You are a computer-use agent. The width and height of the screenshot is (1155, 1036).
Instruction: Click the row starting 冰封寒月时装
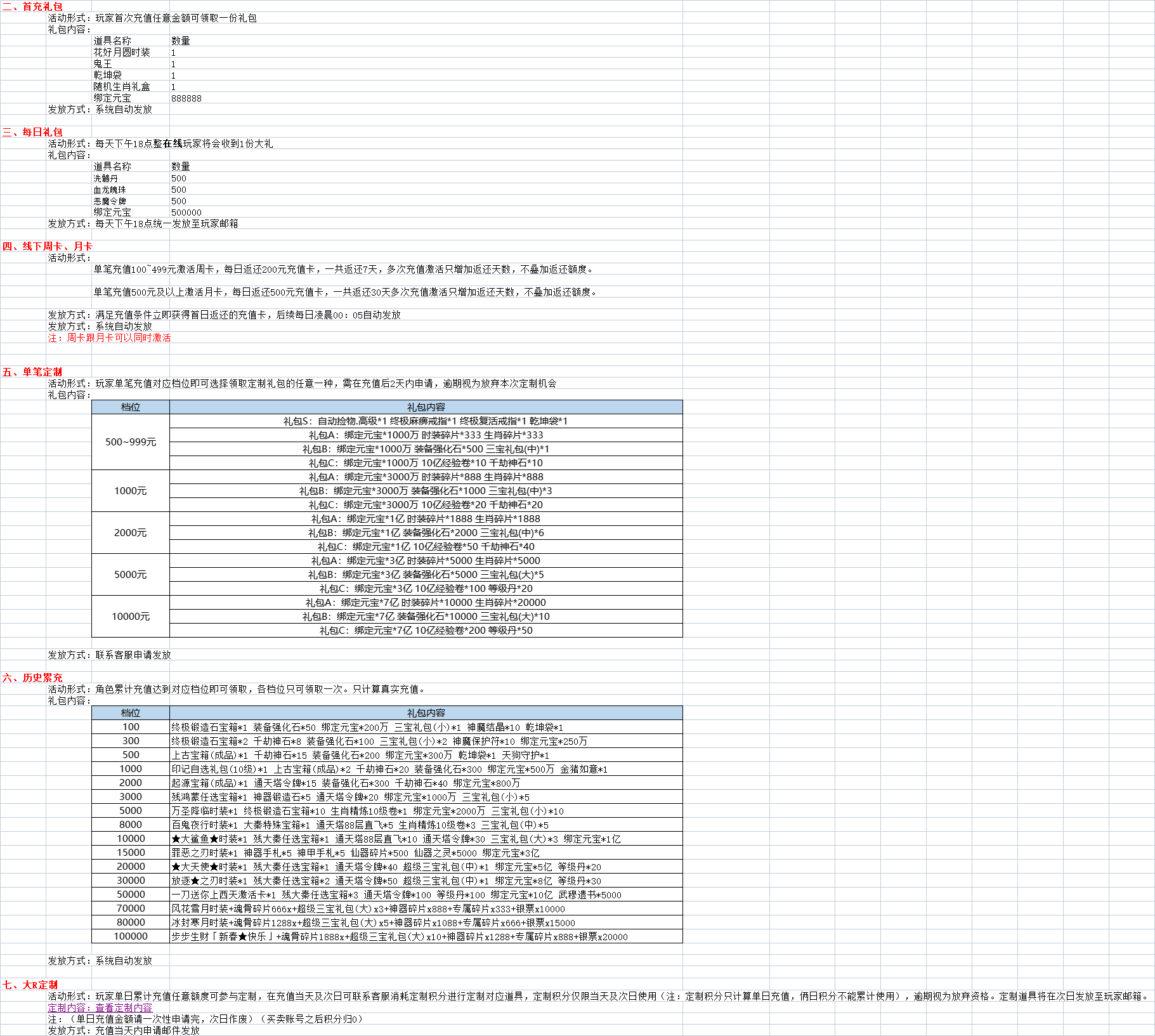point(426,922)
